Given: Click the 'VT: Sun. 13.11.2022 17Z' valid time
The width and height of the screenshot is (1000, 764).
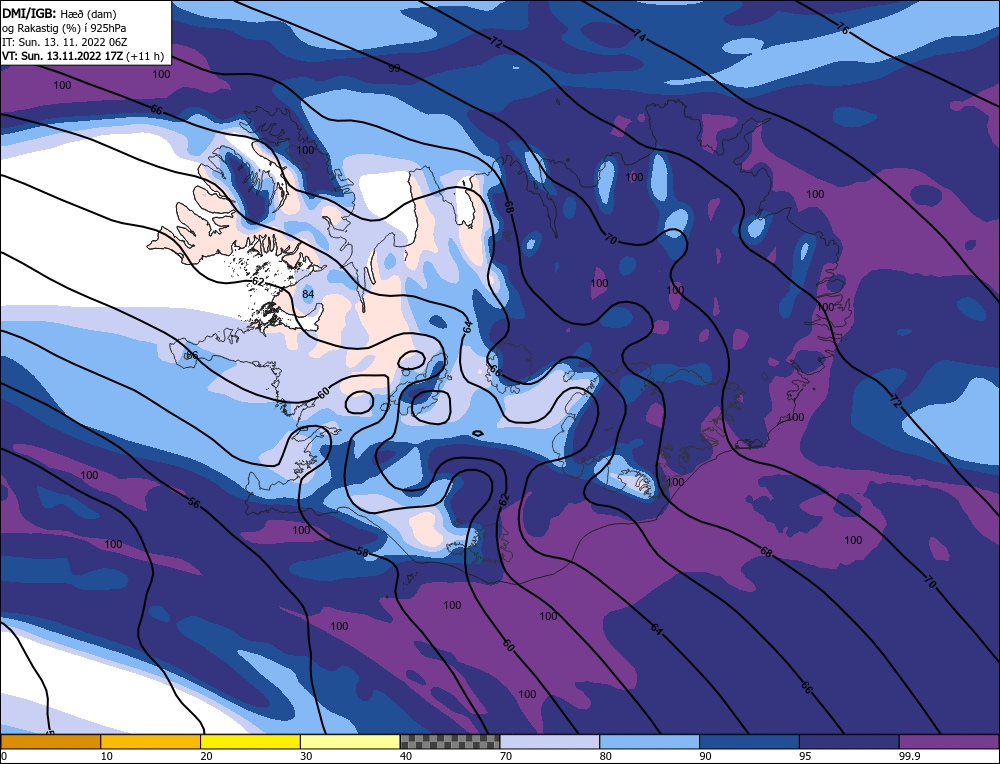Looking at the screenshot, I should [x=62, y=56].
